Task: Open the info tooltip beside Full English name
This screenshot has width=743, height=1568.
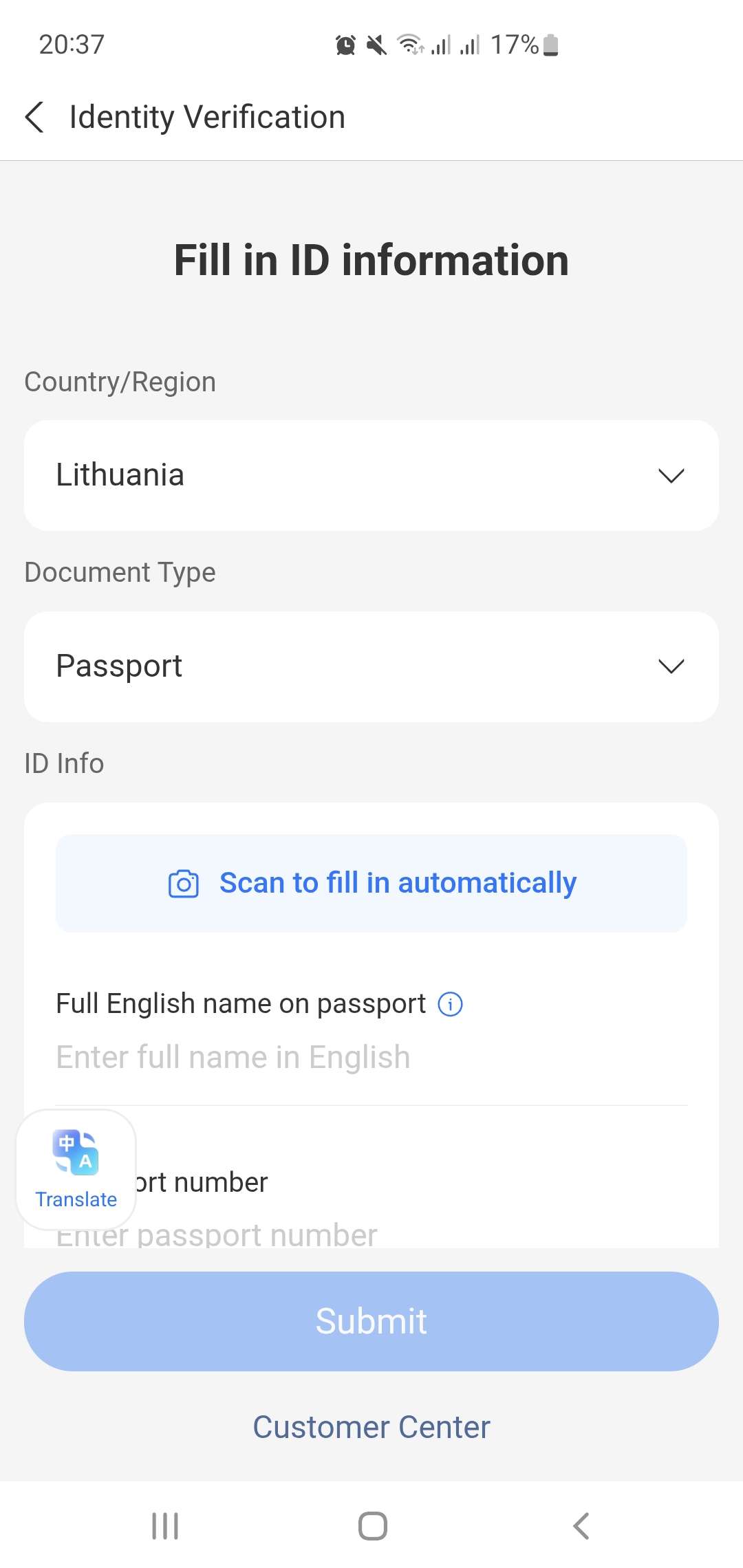Action: [450, 1003]
